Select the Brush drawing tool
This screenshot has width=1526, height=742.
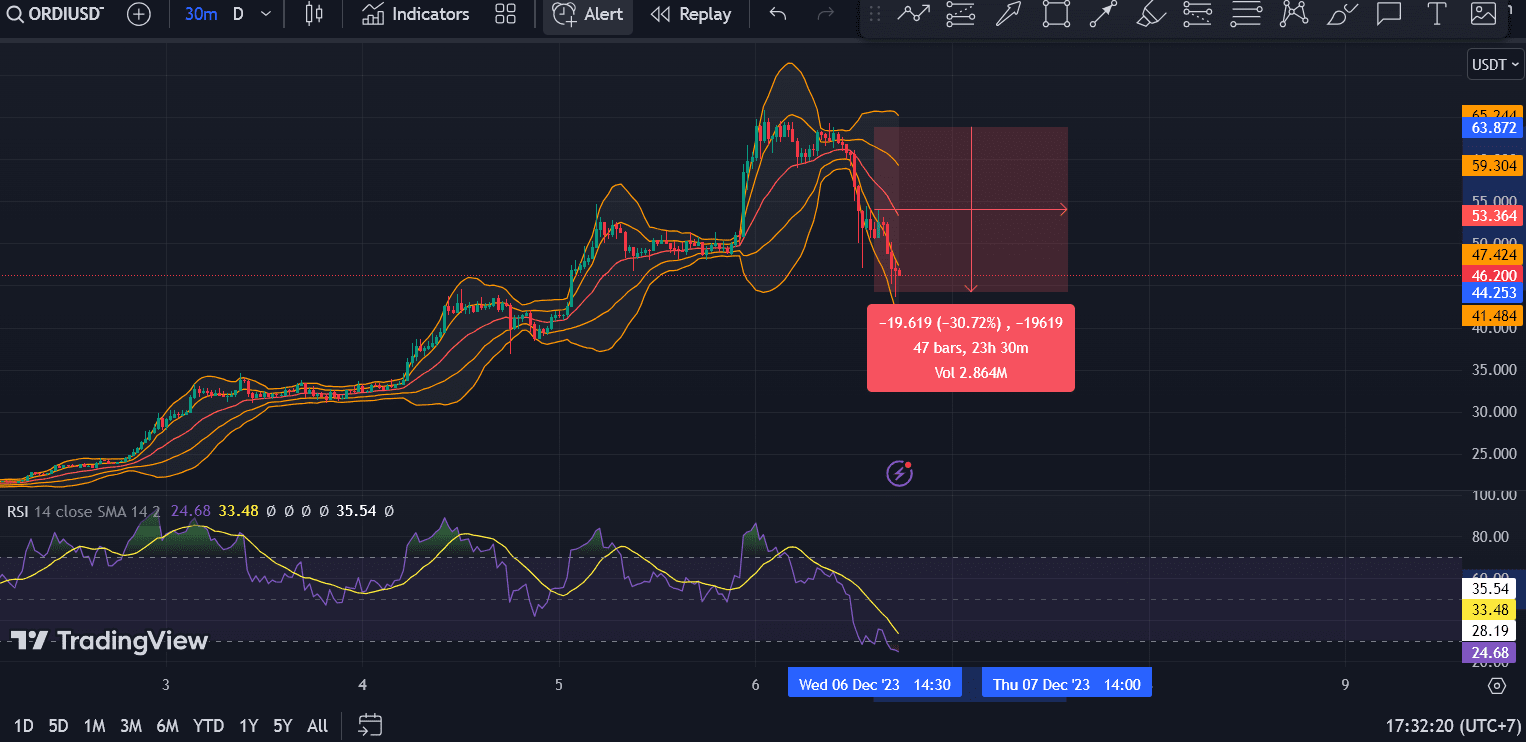(1151, 14)
